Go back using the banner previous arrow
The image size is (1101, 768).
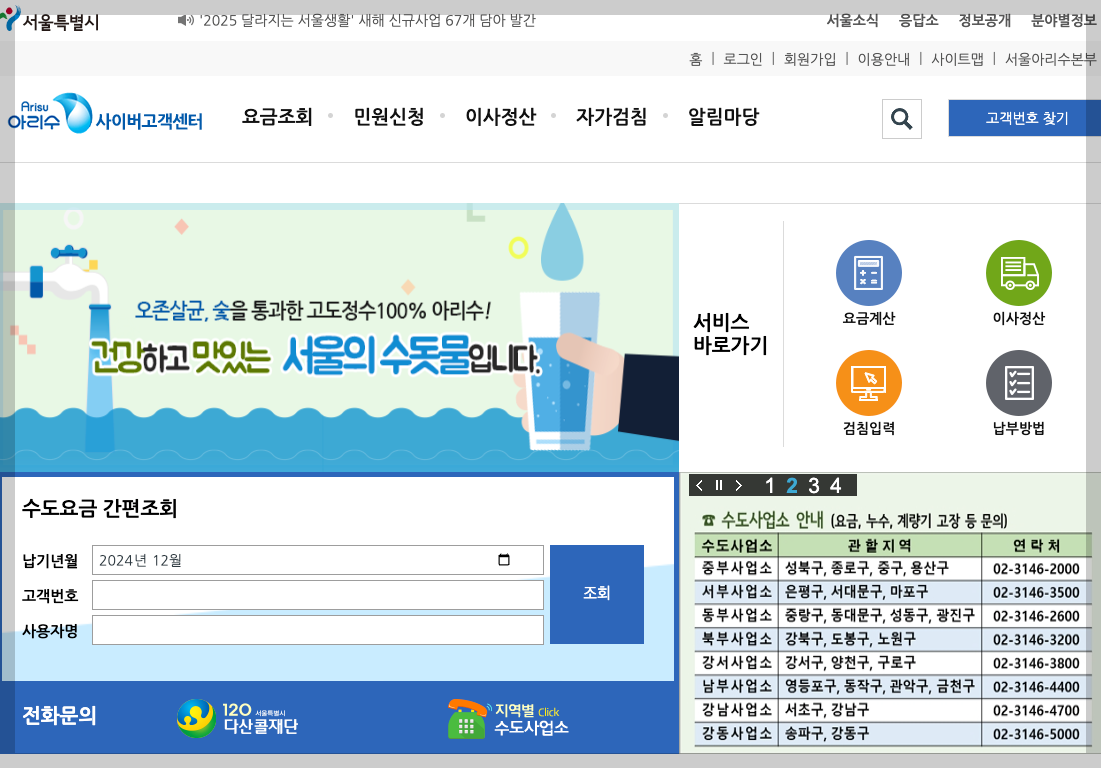[697, 485]
